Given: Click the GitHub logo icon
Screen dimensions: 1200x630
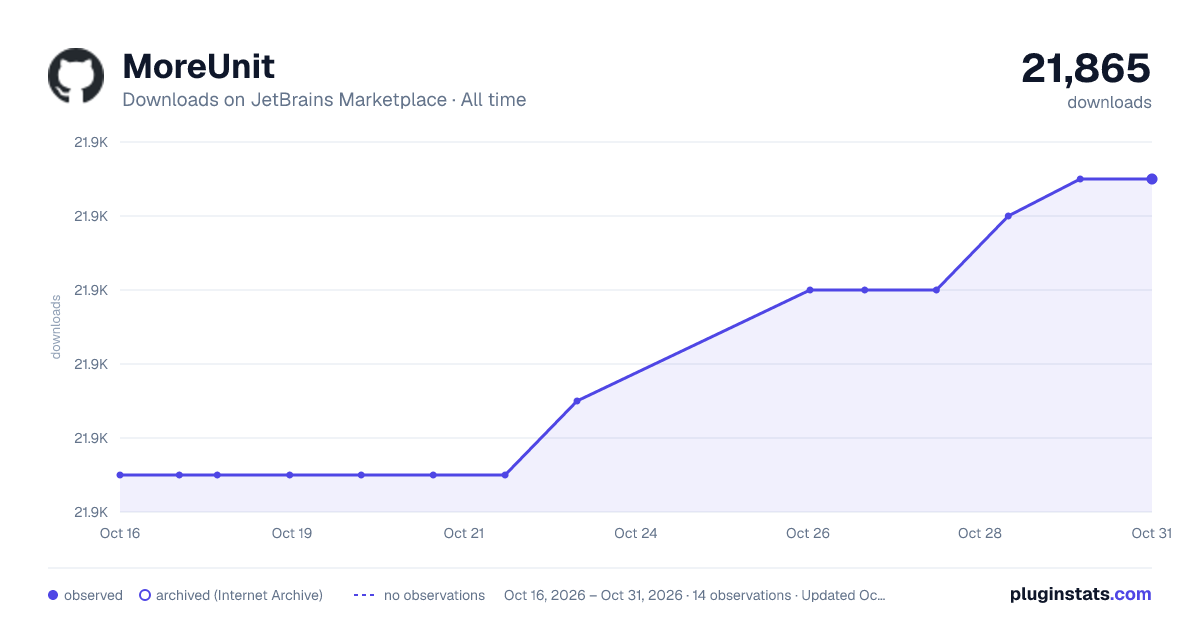Looking at the screenshot, I should pos(76,76).
